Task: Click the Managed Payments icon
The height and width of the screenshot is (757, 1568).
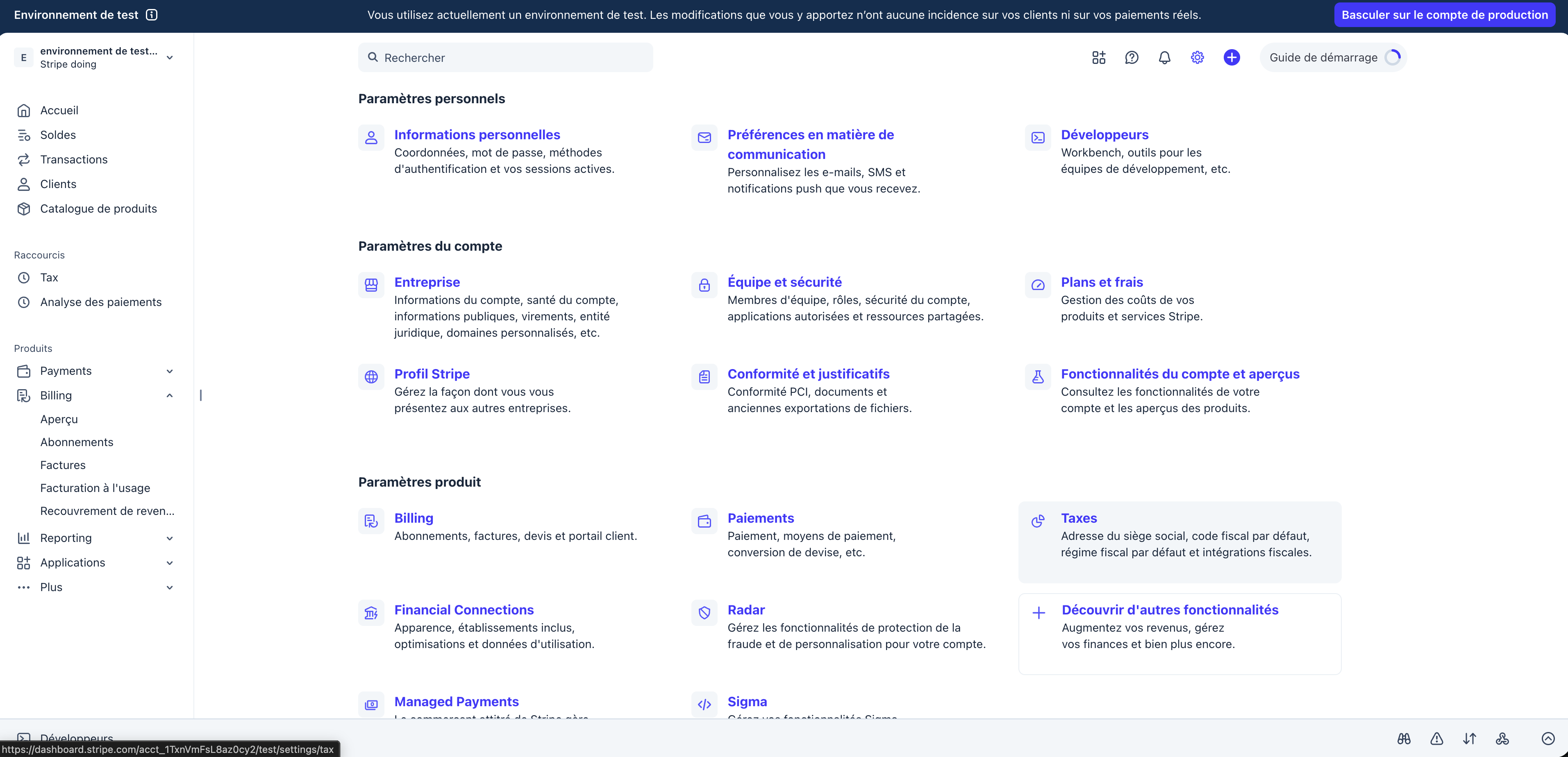Action: pos(371,705)
